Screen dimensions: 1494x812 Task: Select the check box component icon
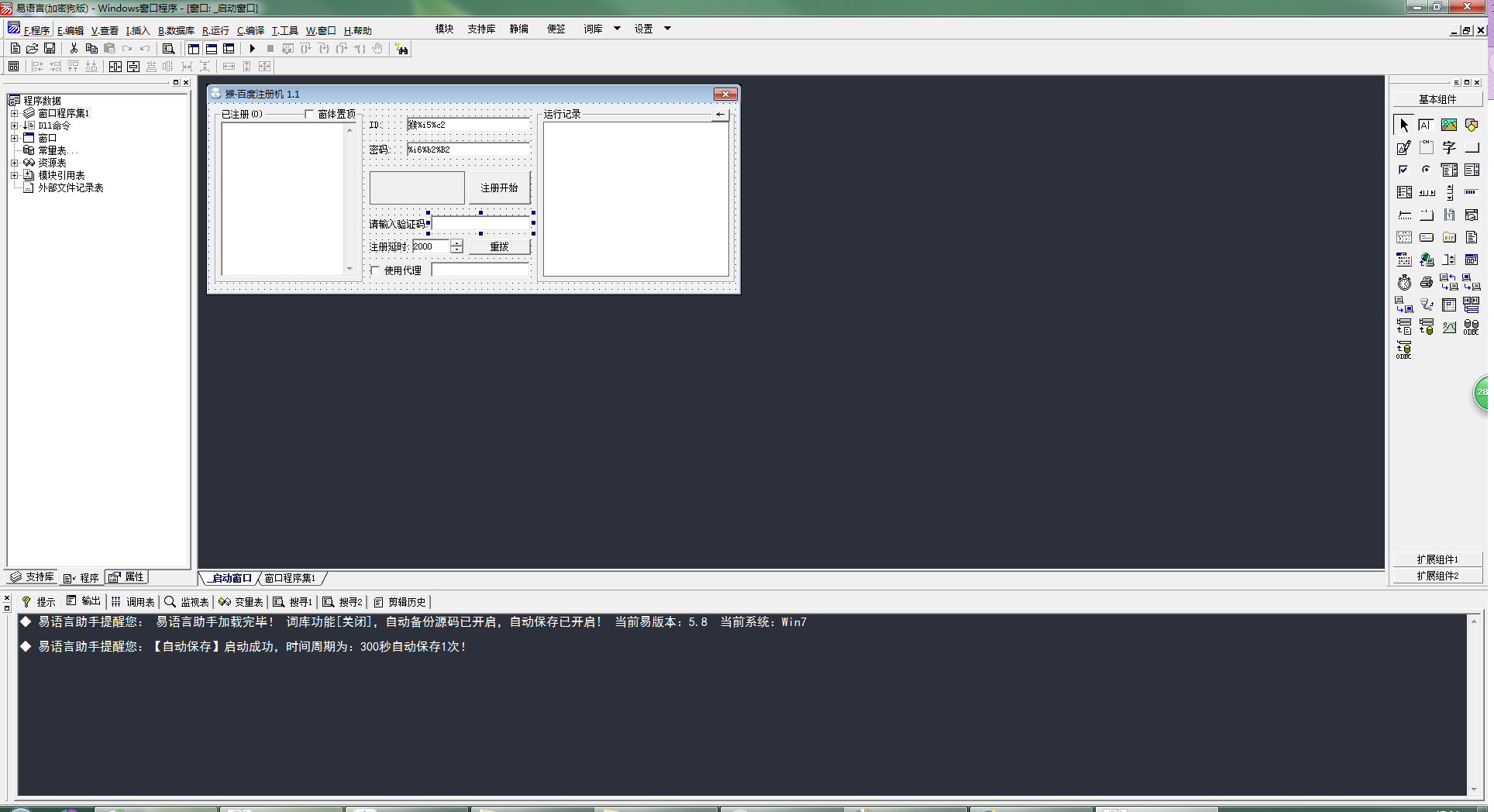[1403, 170]
